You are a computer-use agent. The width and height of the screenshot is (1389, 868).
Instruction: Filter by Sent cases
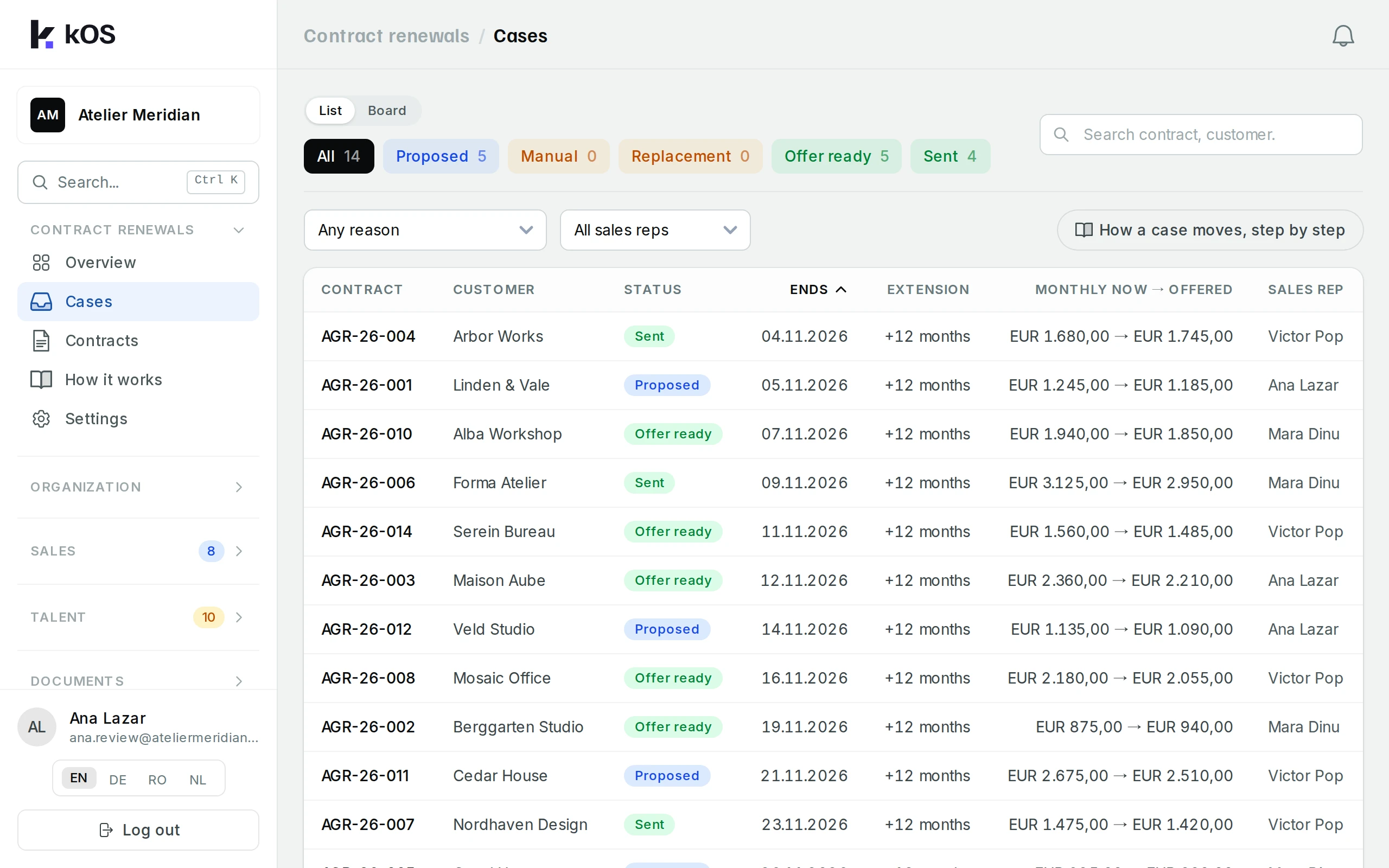point(950,156)
